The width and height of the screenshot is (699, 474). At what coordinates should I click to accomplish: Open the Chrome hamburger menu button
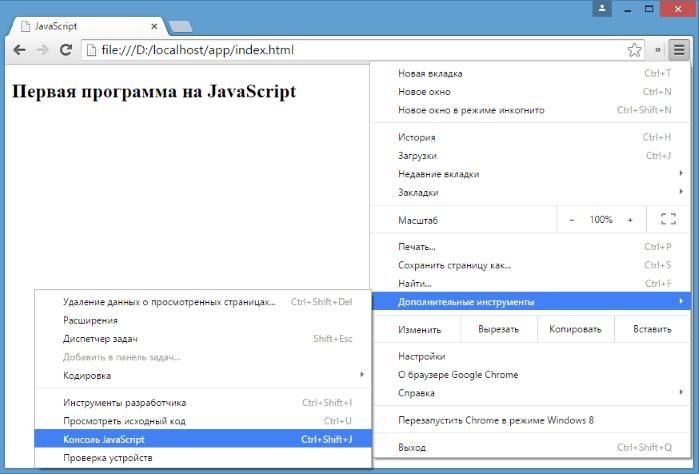pyautogui.click(x=679, y=50)
